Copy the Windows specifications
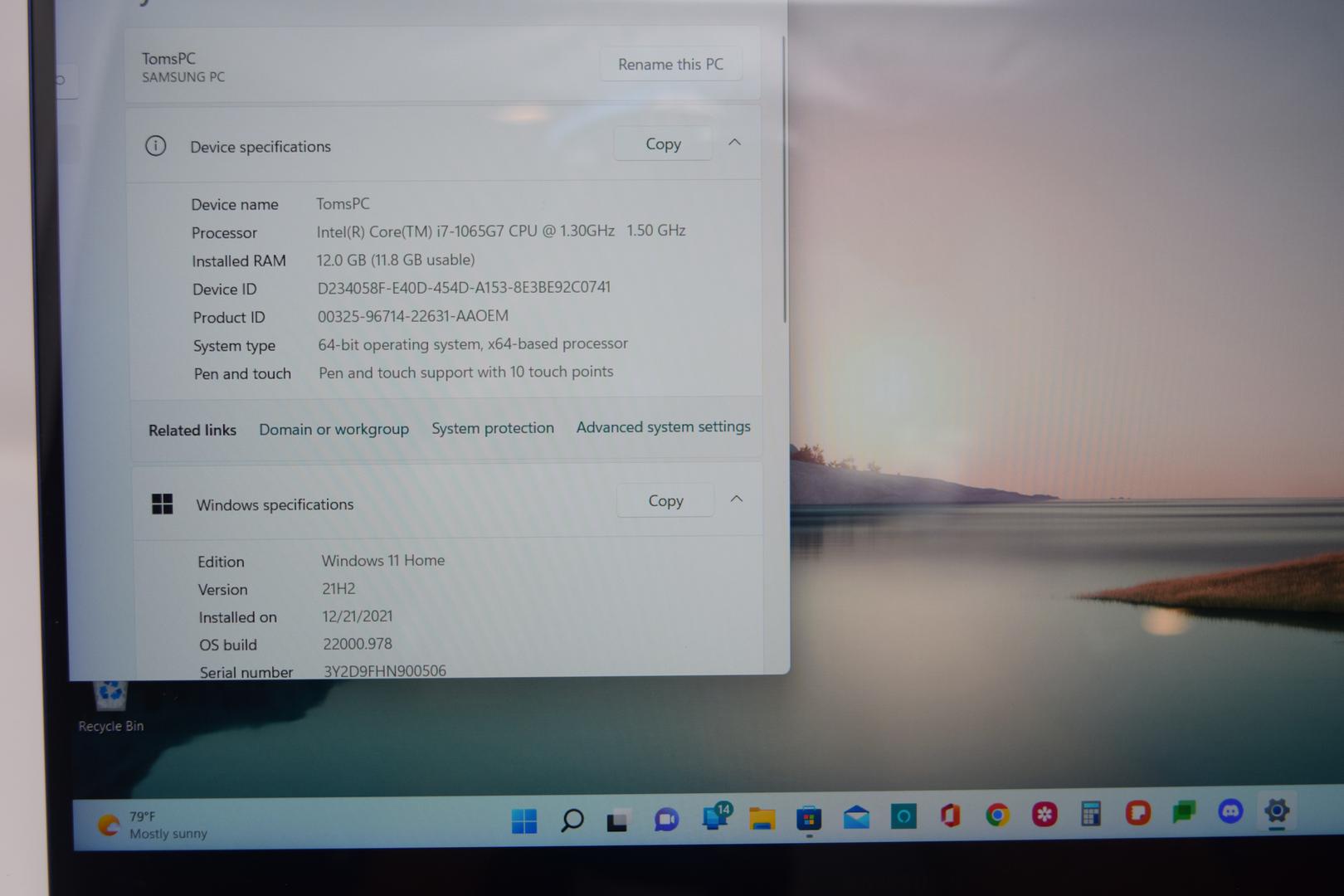 pyautogui.click(x=665, y=500)
